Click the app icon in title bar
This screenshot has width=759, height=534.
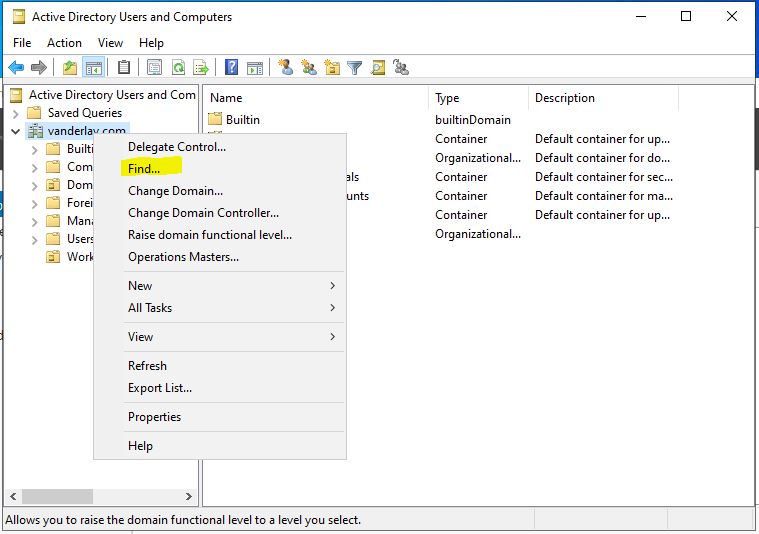(19, 17)
